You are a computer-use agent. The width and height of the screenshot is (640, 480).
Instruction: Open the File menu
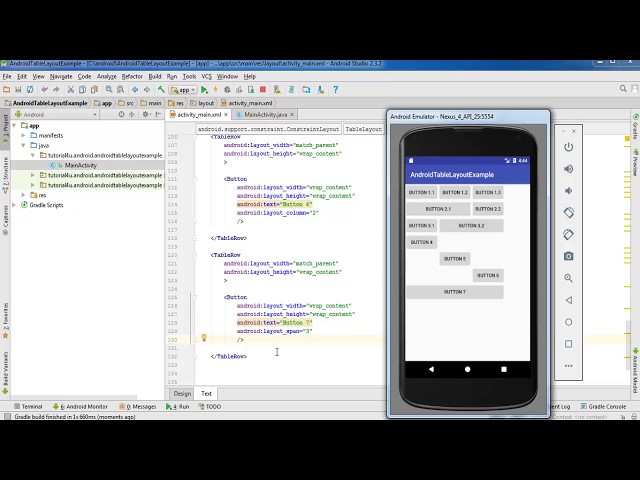coord(7,76)
